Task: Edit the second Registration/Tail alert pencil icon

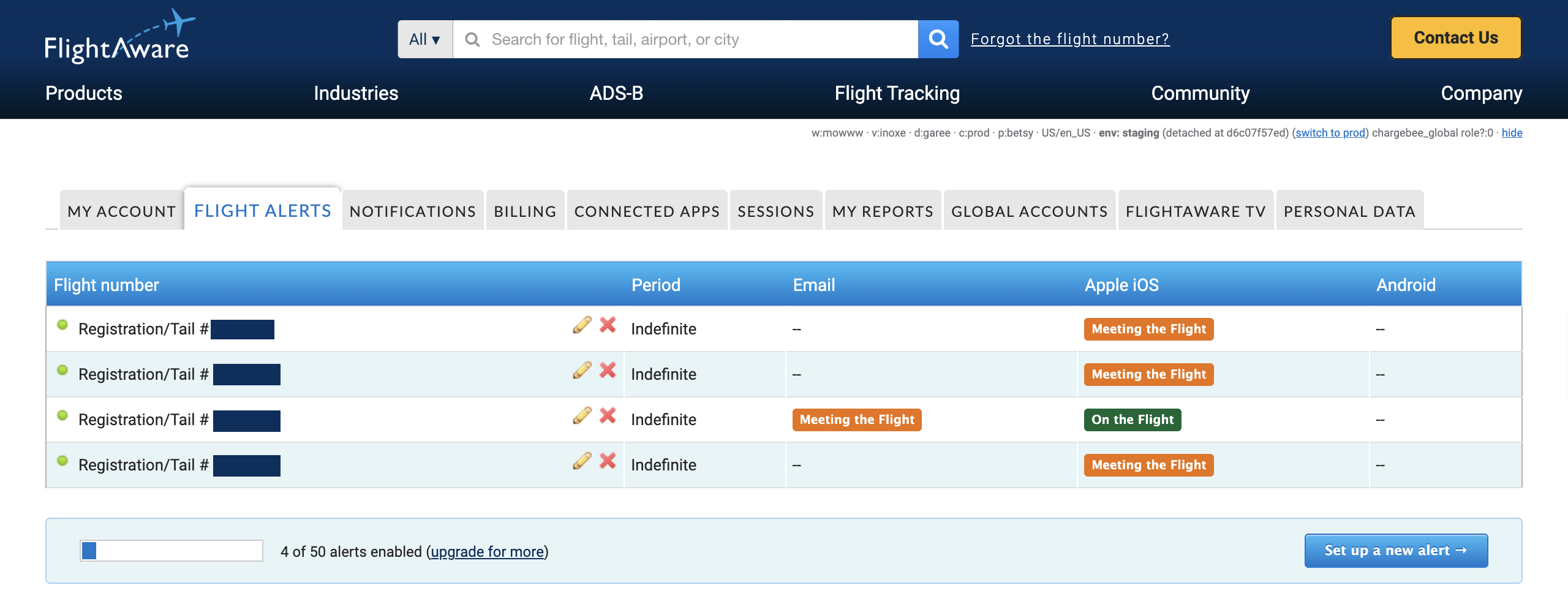Action: (582, 370)
